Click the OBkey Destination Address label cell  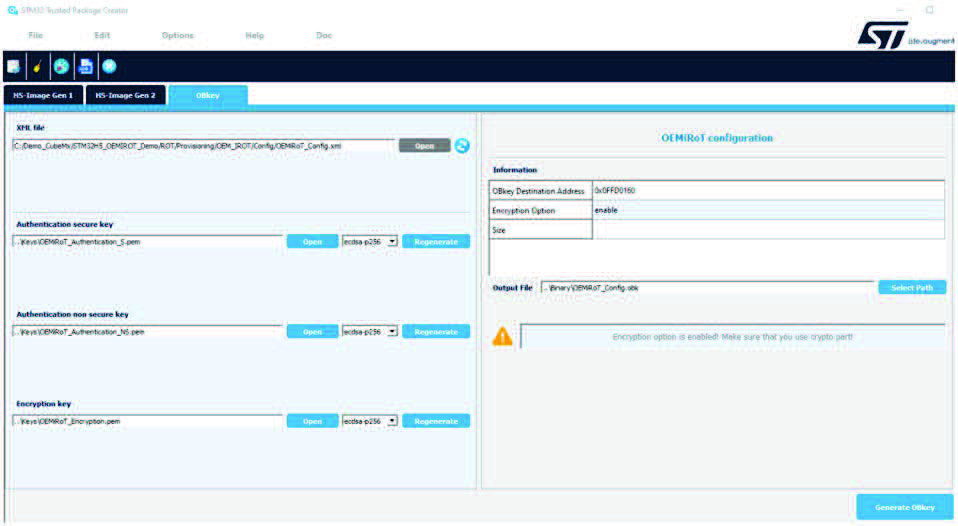pos(541,191)
